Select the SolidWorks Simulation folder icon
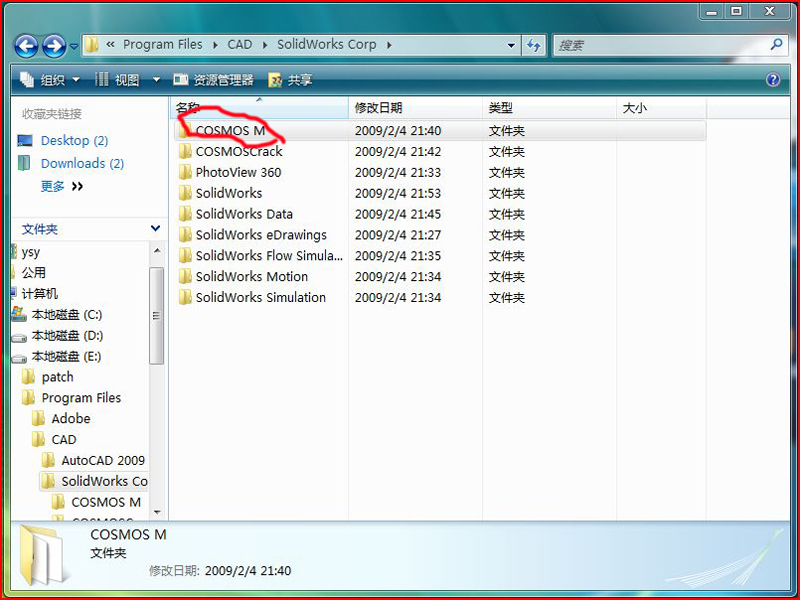This screenshot has width=800, height=600. click(x=185, y=297)
